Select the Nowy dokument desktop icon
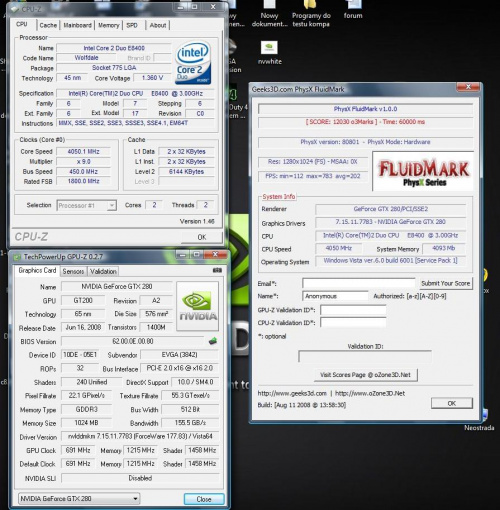 [269, 14]
